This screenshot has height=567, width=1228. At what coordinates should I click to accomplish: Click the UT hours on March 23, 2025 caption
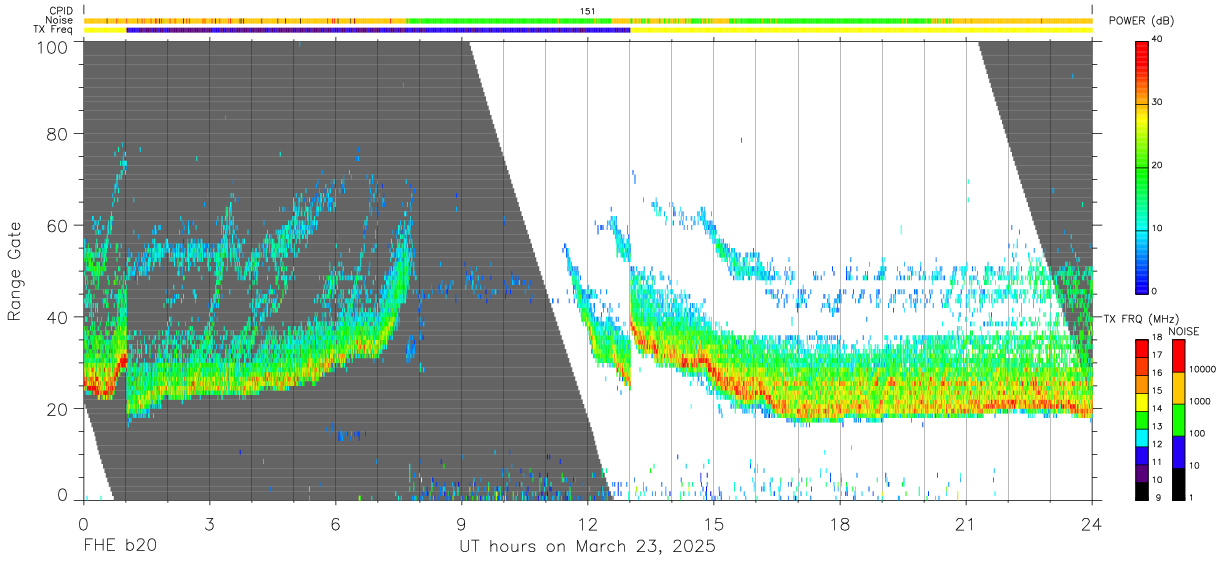(x=587, y=547)
